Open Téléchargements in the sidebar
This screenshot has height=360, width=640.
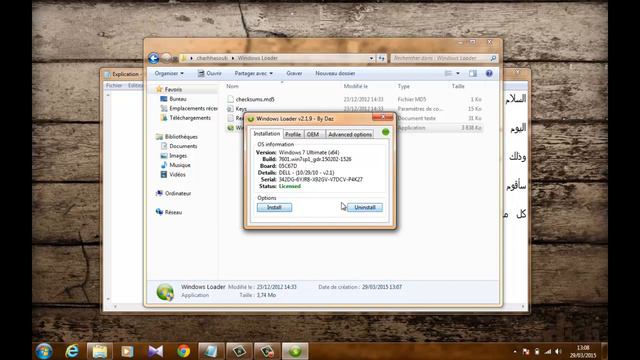coord(190,118)
